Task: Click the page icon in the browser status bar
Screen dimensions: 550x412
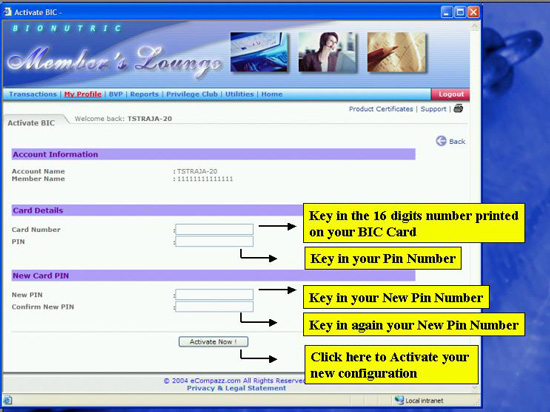Action: 7,400
